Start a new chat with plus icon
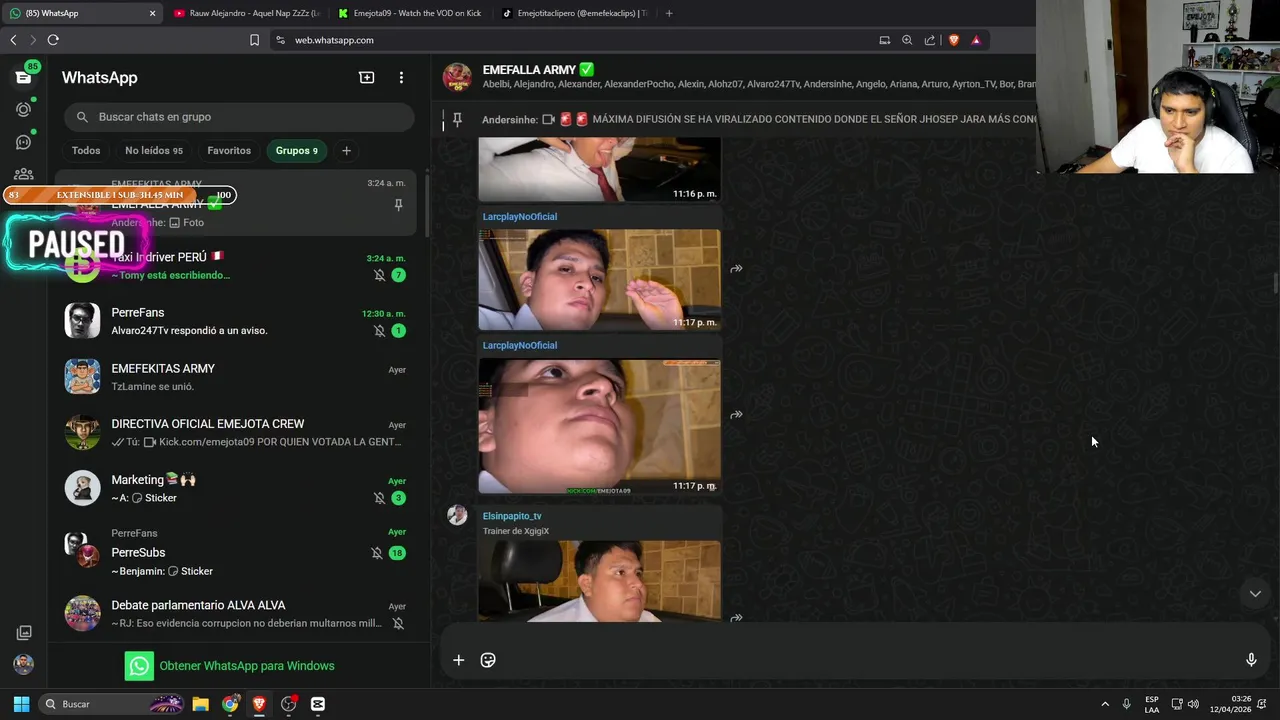 [367, 77]
